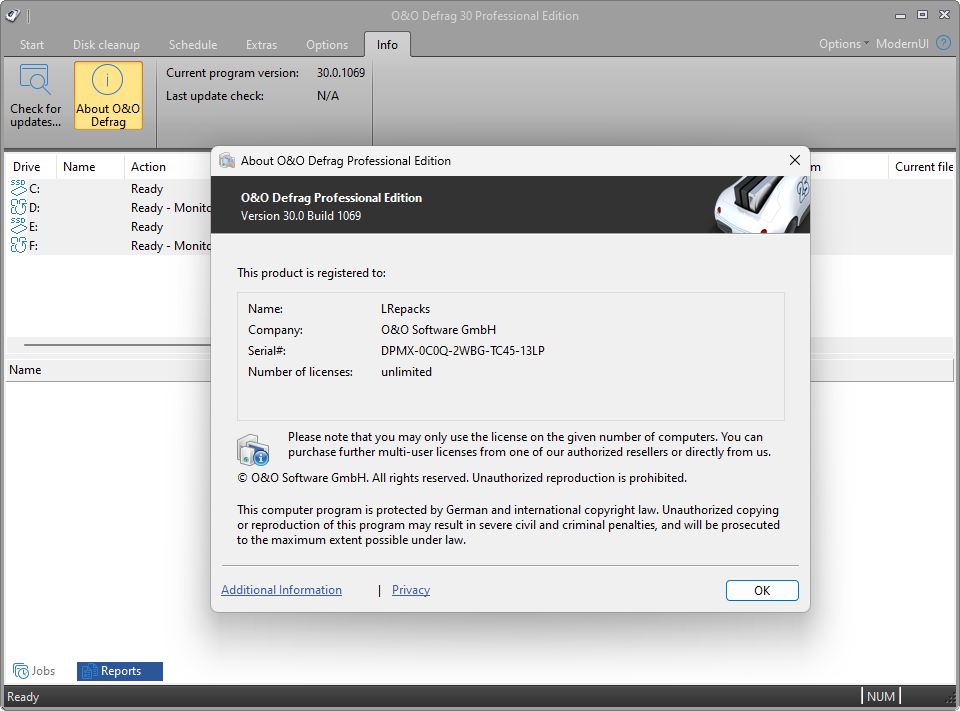Click the car image in dialog banner
The image size is (960, 711).
tap(761, 204)
